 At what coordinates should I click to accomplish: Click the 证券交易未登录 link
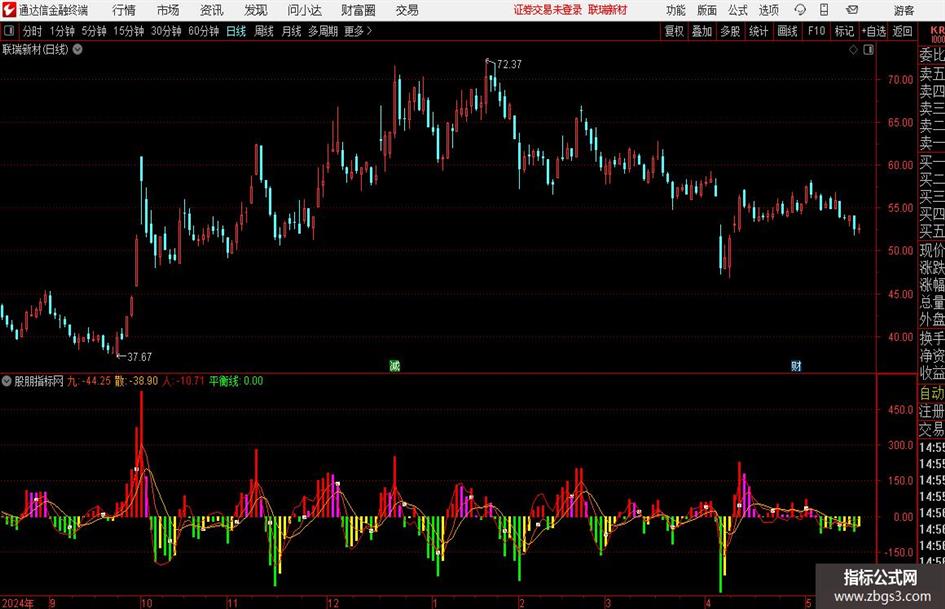coord(548,10)
